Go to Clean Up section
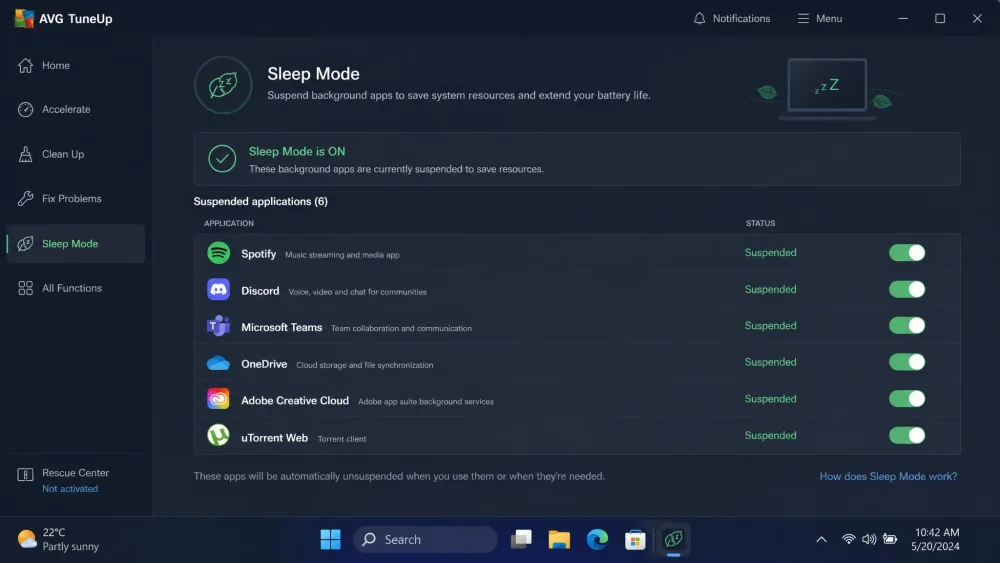The image size is (1000, 563). [x=75, y=154]
